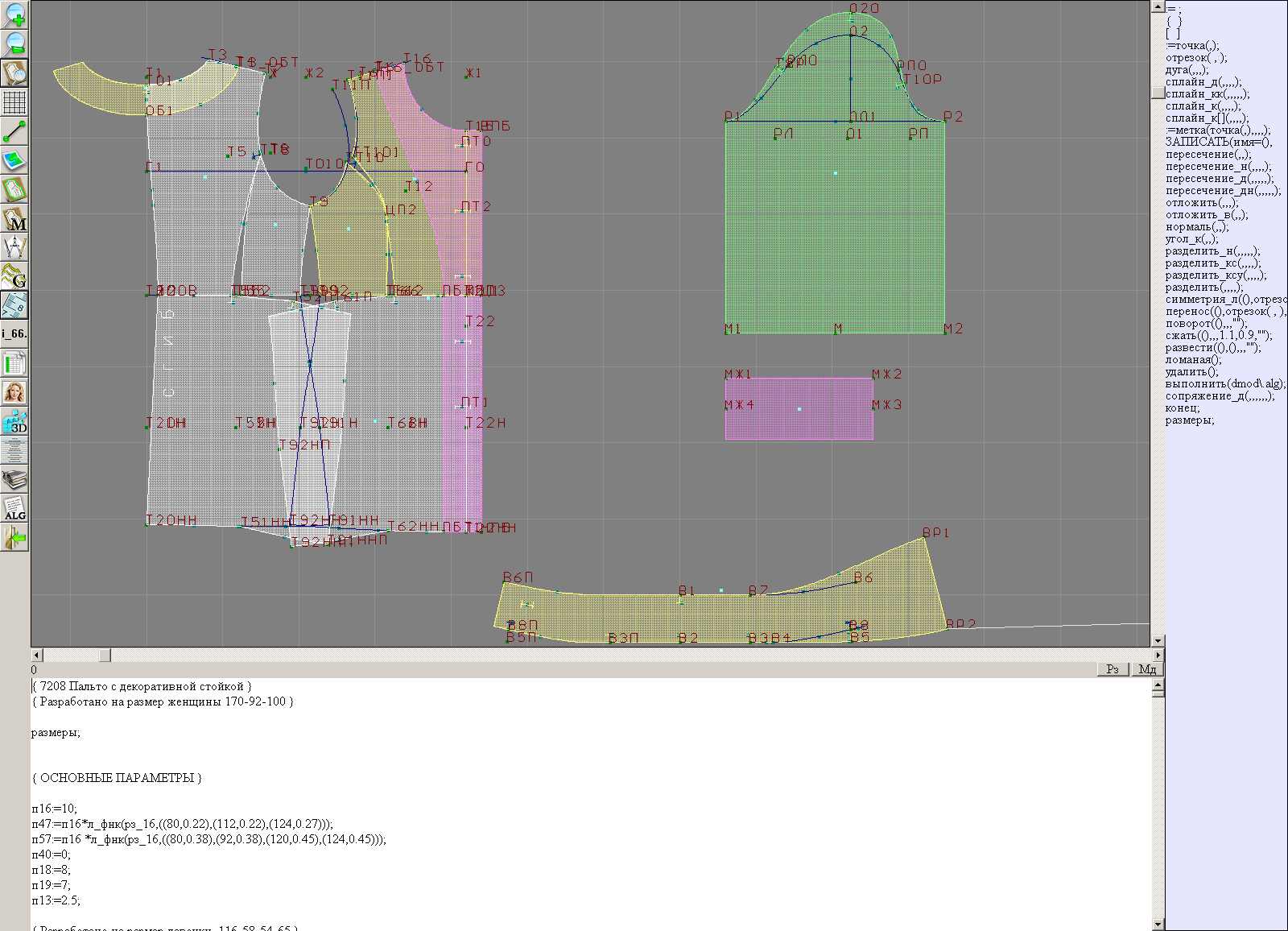Open the woman's face portrait icon
This screenshot has height=931, width=1288.
click(14, 393)
